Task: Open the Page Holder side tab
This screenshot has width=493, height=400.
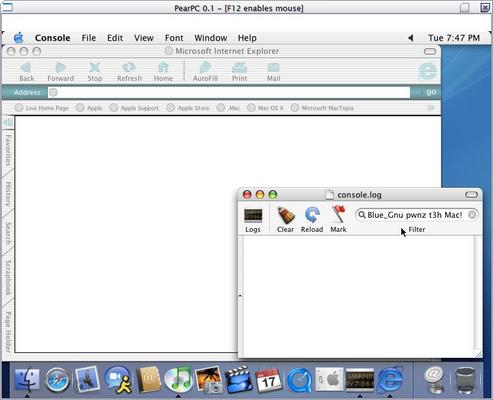Action: pyautogui.click(x=8, y=332)
